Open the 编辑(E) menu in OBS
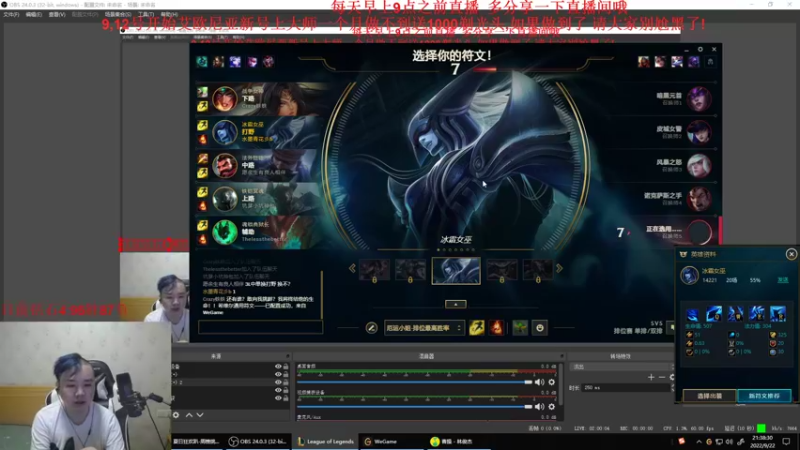Image resolution: width=800 pixels, height=450 pixels. pos(34,14)
